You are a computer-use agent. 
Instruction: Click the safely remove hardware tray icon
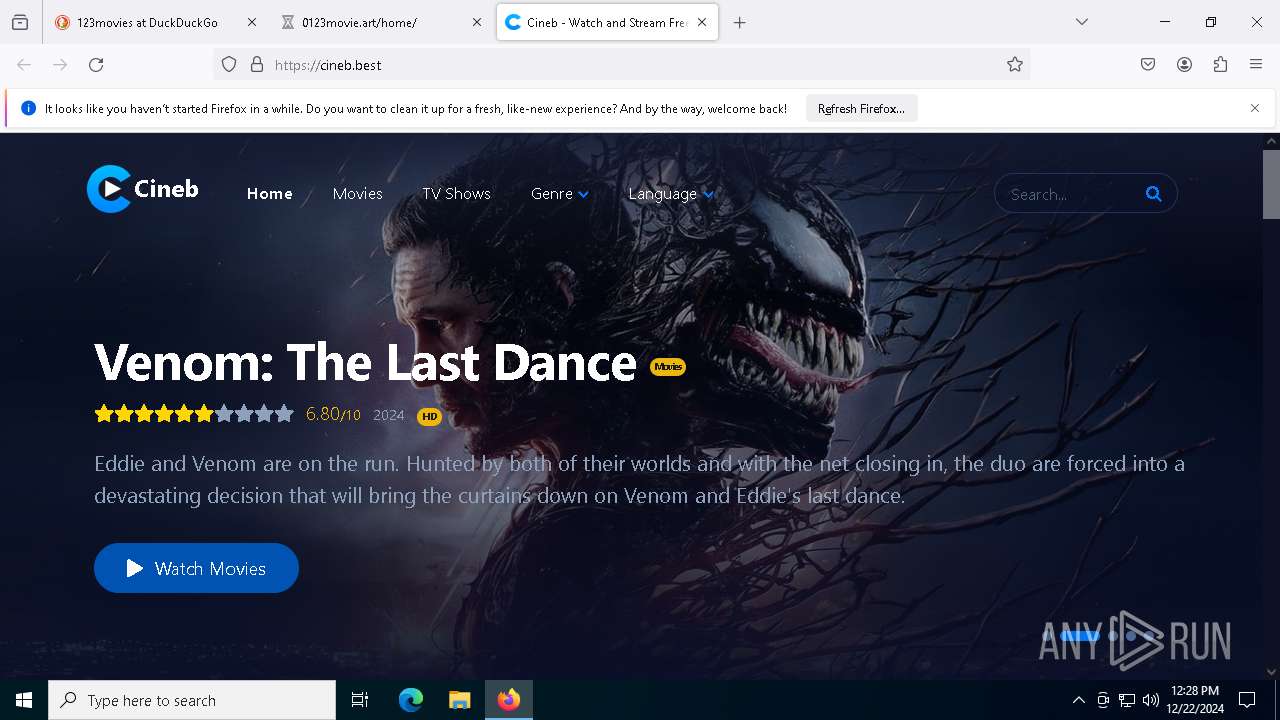[x=1103, y=700]
